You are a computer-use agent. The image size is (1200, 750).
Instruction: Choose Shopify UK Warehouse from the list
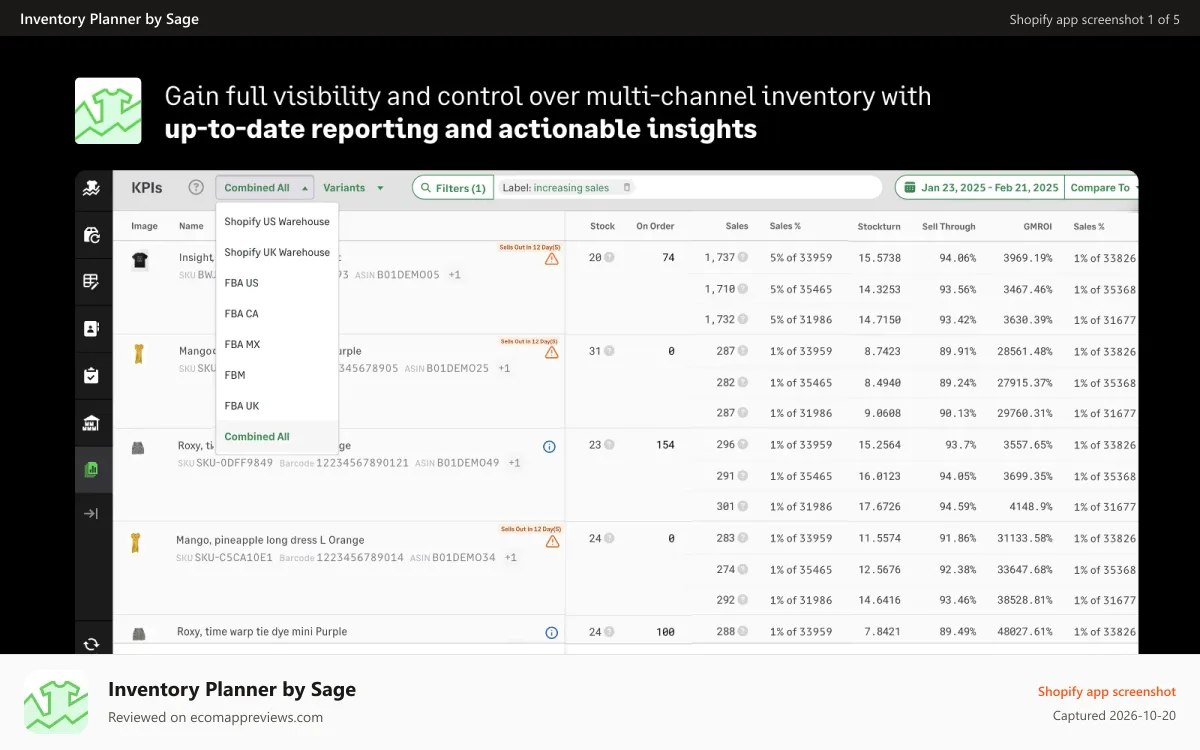pos(277,252)
